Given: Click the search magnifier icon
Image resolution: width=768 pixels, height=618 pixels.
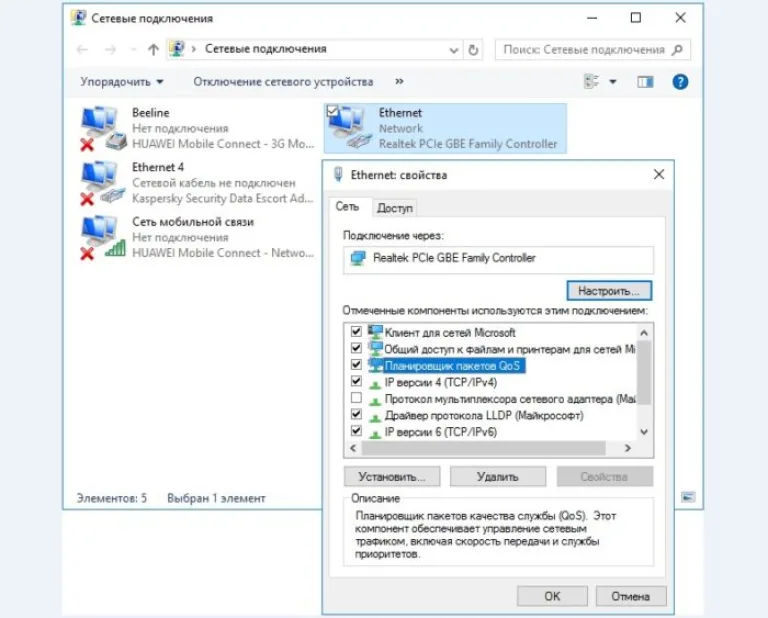Looking at the screenshot, I should (x=677, y=49).
